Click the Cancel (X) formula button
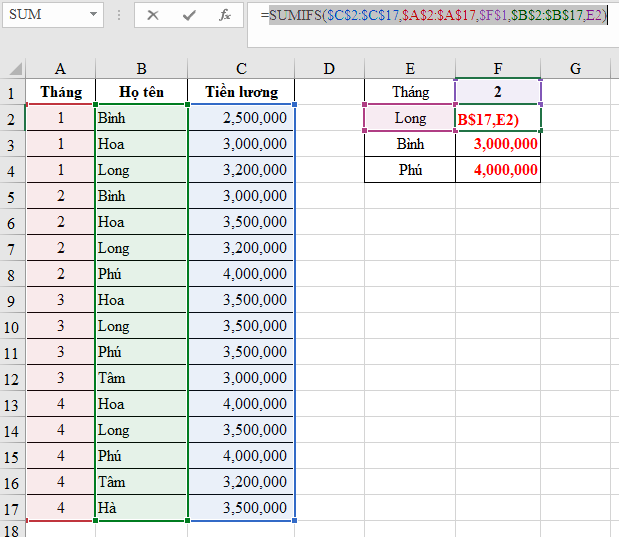 [x=152, y=15]
